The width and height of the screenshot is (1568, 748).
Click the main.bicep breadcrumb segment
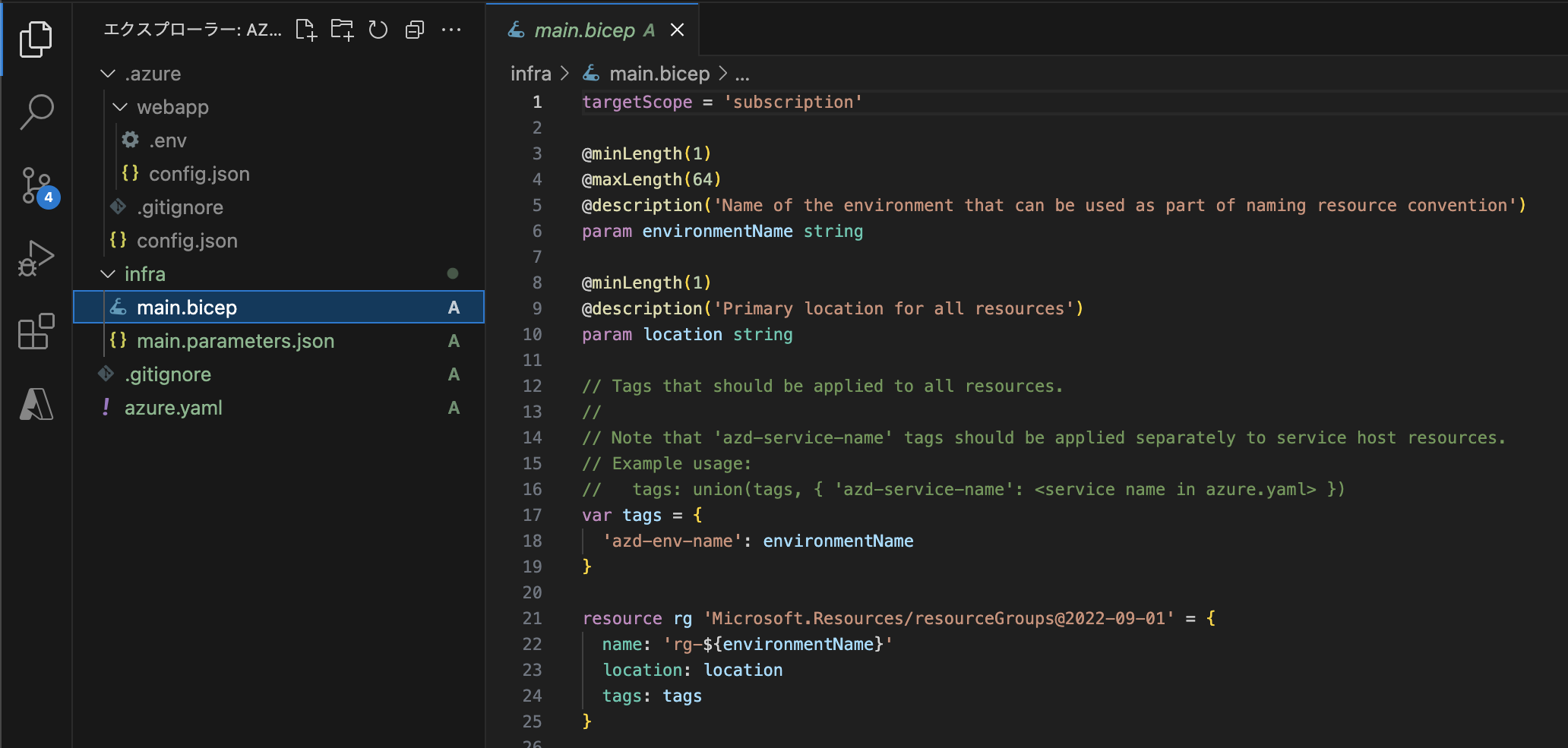tap(646, 74)
